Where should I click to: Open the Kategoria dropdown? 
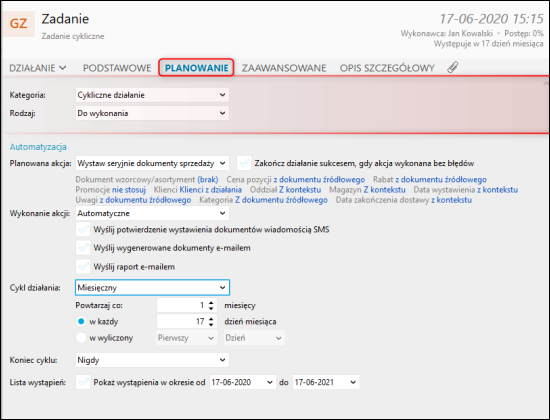pos(152,95)
